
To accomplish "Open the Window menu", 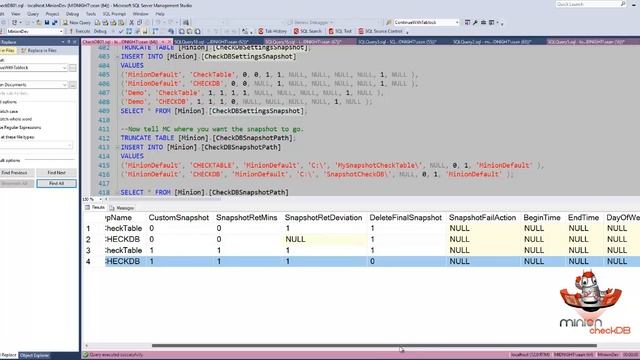I will (140, 13).
